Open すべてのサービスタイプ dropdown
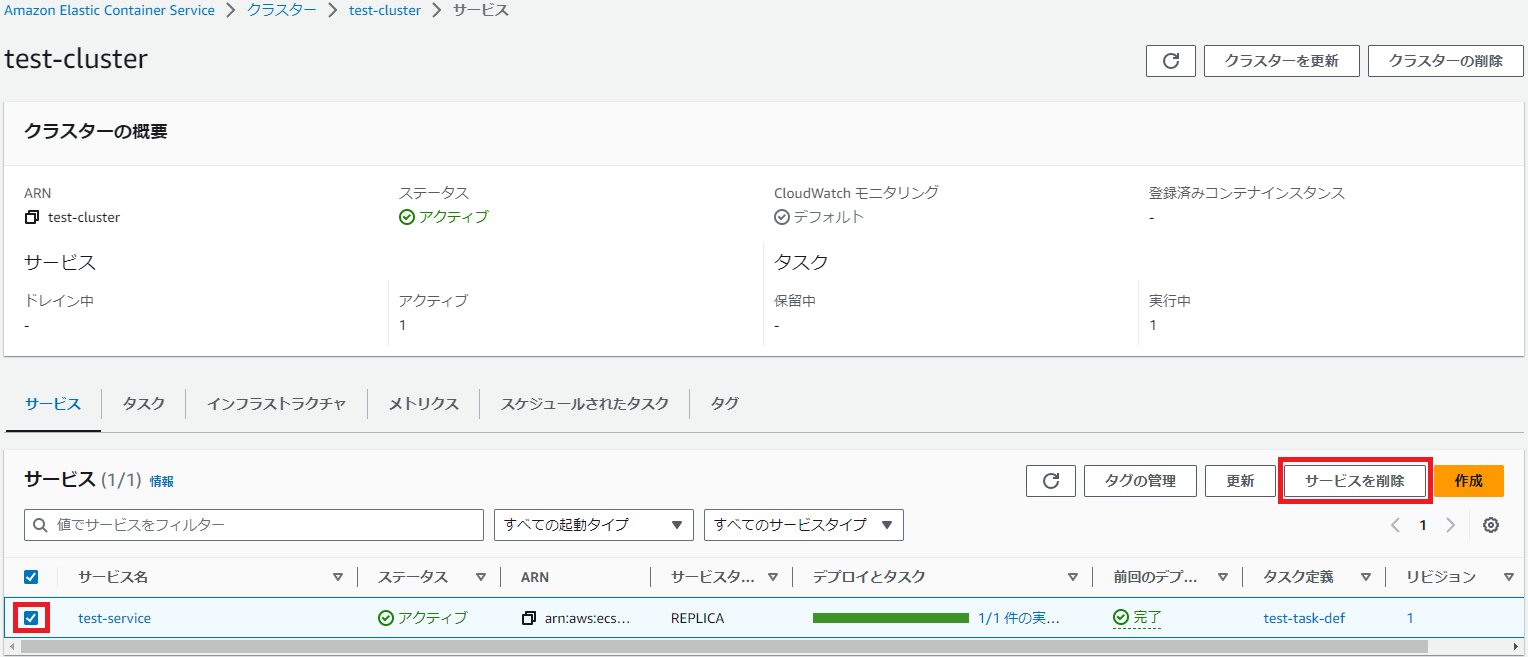The image size is (1528, 657). coord(804,525)
